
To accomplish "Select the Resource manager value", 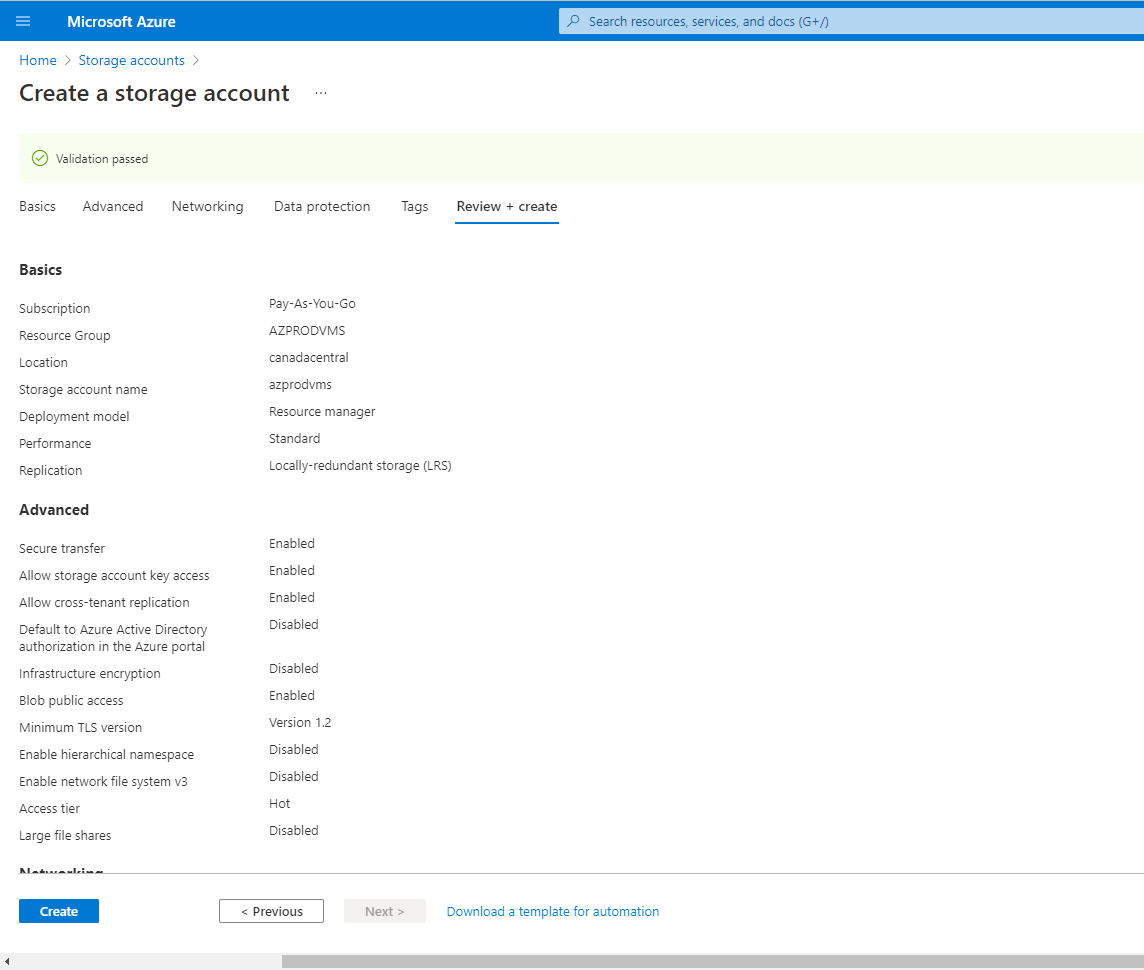I will (322, 411).
